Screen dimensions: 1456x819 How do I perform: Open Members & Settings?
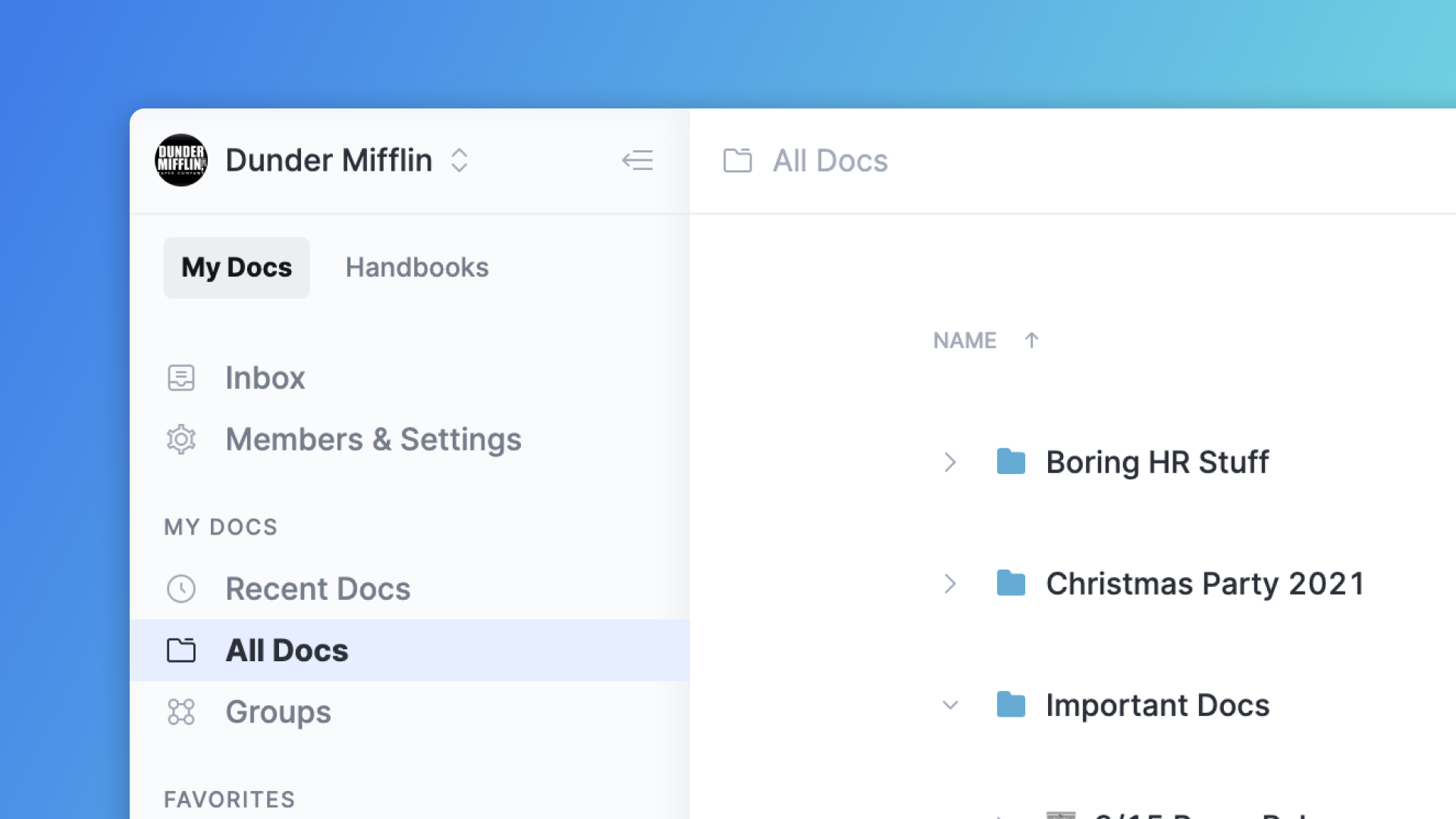[x=373, y=440]
